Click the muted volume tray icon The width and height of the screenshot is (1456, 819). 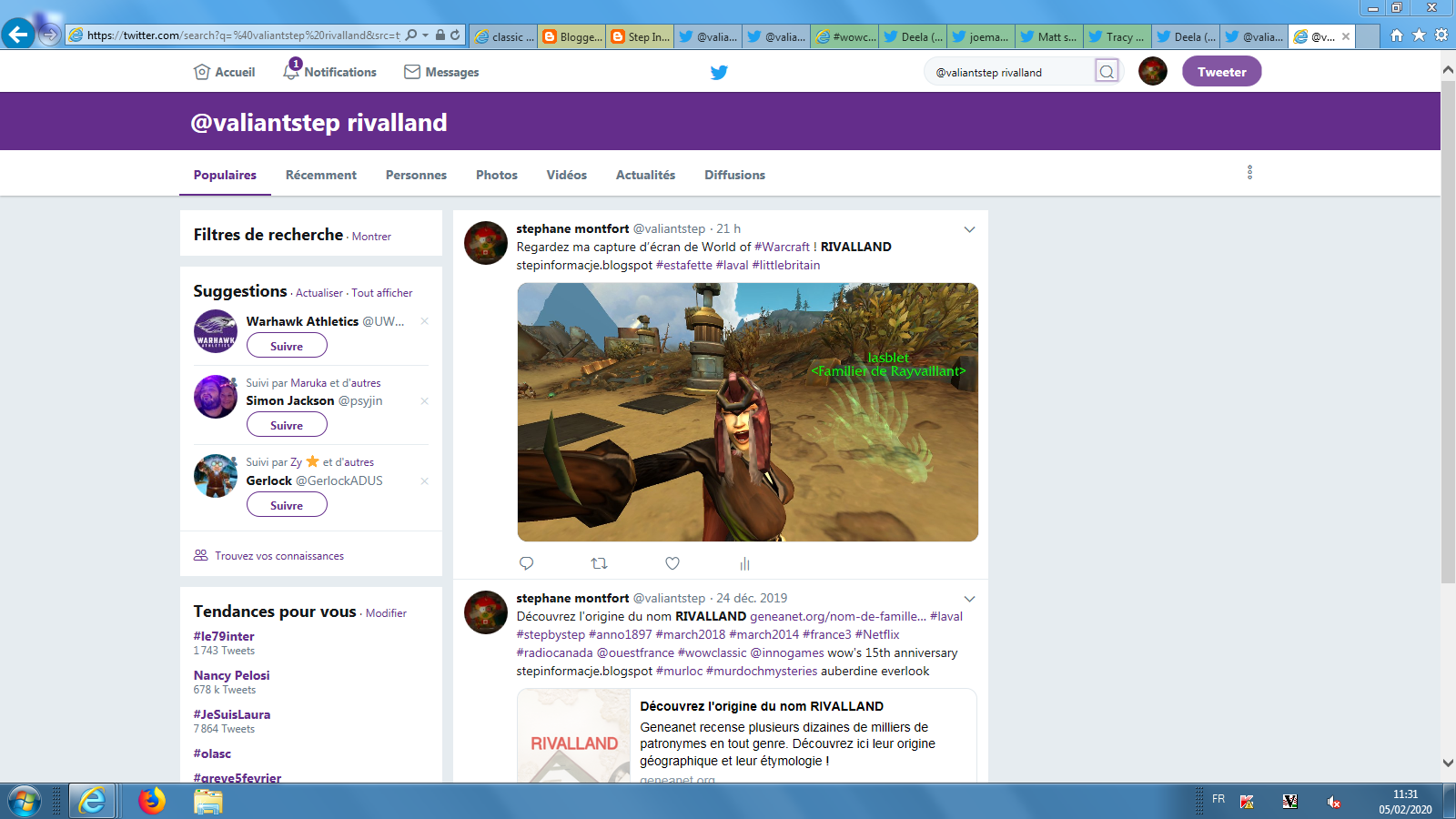[1333, 802]
